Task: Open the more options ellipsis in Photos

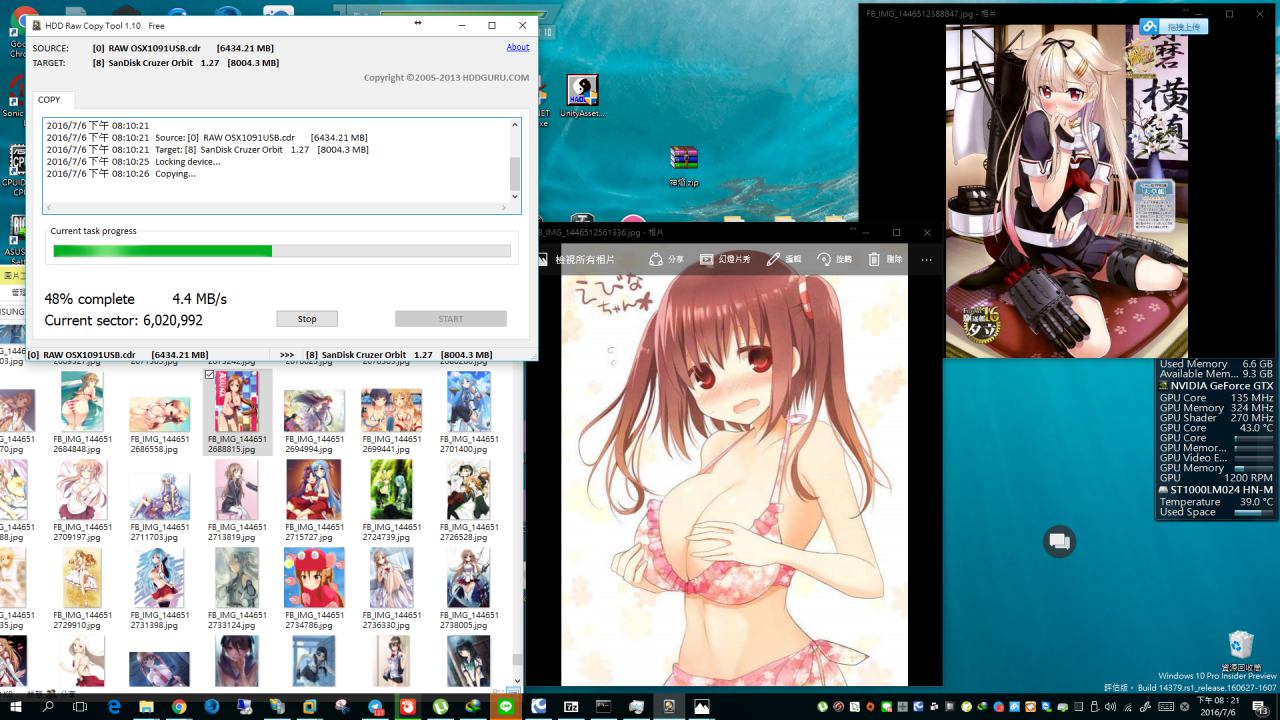Action: pos(926,259)
